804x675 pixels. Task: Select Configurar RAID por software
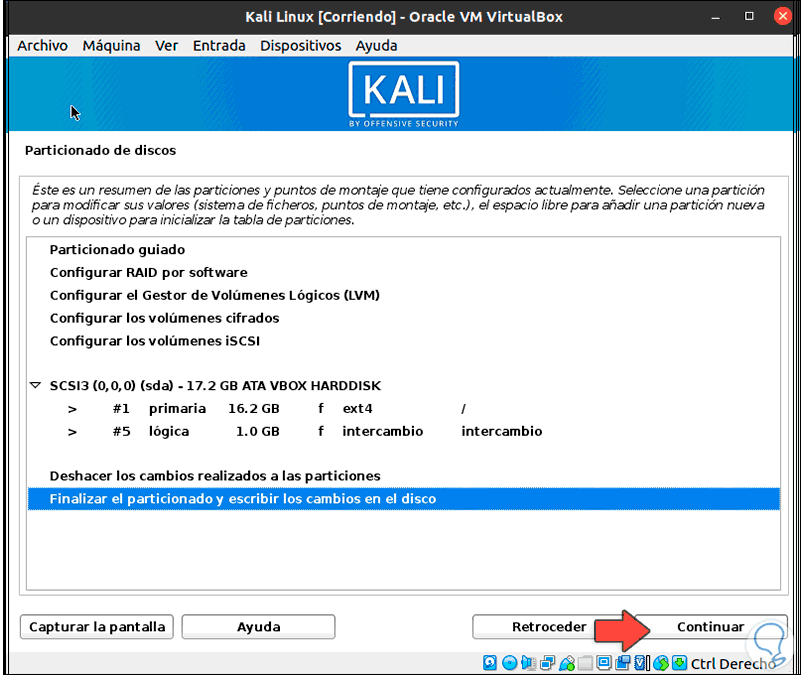[404, 272]
